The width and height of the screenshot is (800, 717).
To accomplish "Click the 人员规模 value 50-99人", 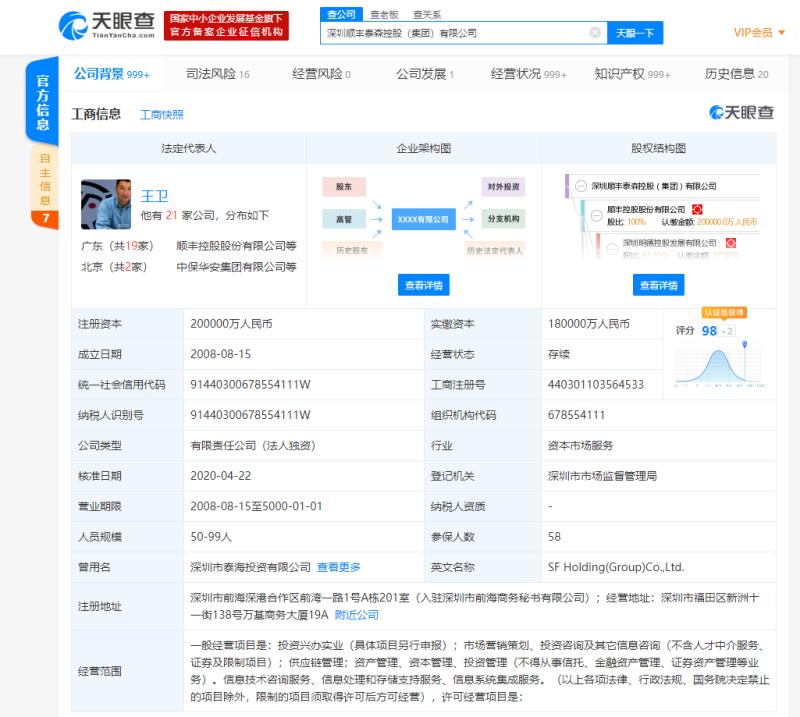I will pos(211,536).
